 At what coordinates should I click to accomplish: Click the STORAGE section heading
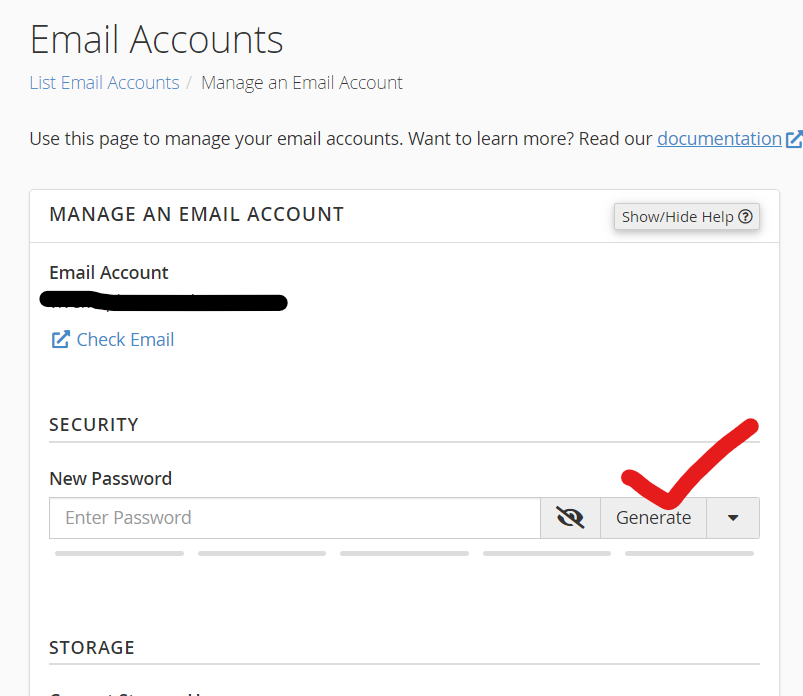[92, 648]
